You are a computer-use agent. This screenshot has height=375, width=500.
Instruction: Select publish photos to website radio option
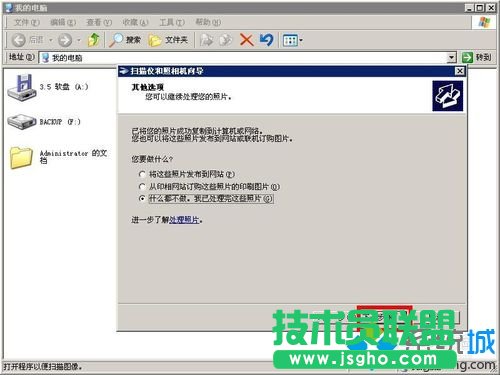click(142, 174)
